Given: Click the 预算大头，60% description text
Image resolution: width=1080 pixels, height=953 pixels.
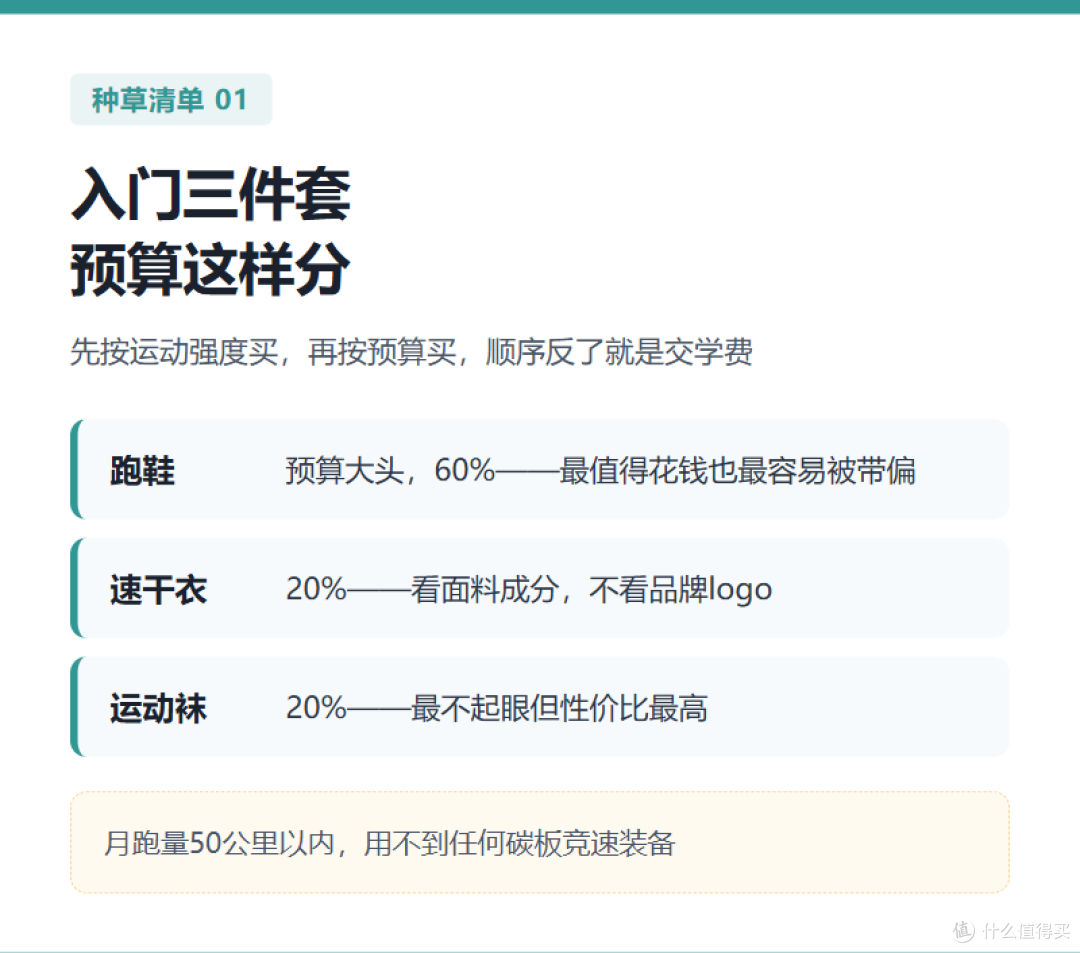Looking at the screenshot, I should pyautogui.click(x=601, y=471).
